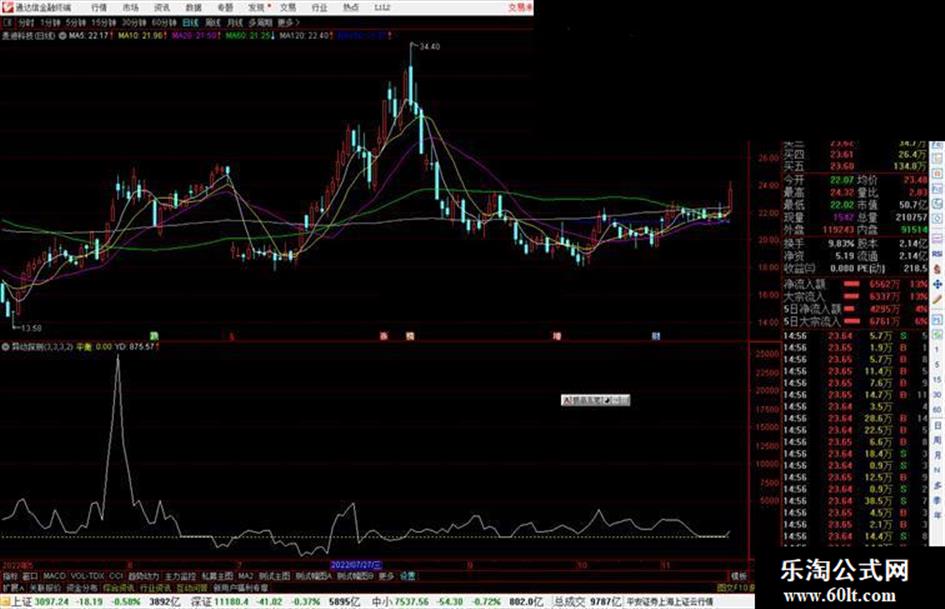Open the 发现 menu
Viewport: 945px width, 609px height.
point(257,7)
